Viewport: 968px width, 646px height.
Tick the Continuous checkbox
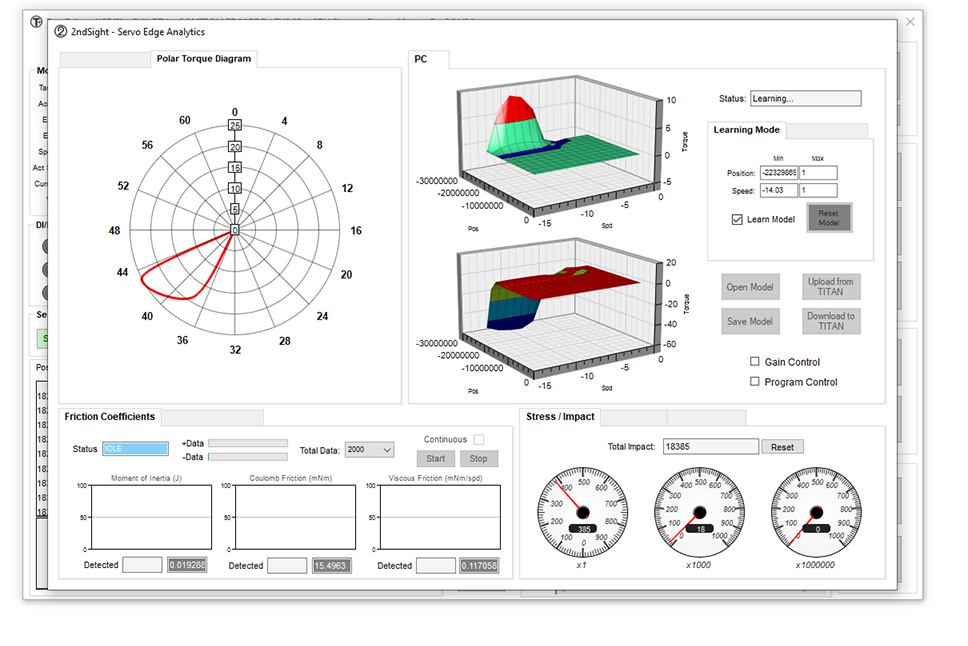coord(479,440)
